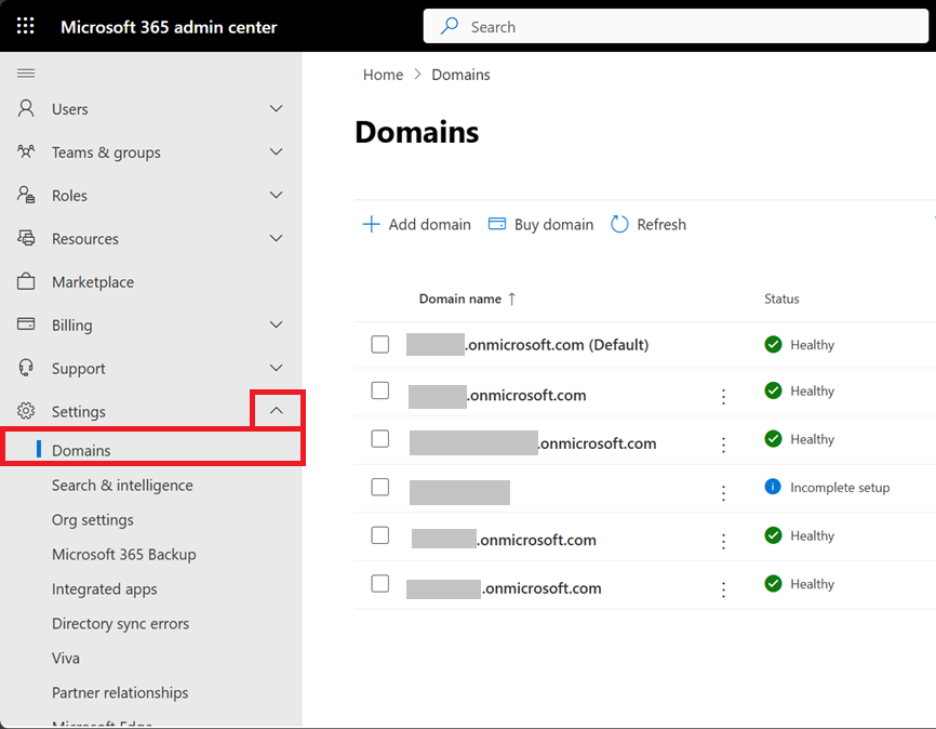Expand the Roles section chevron

point(276,195)
